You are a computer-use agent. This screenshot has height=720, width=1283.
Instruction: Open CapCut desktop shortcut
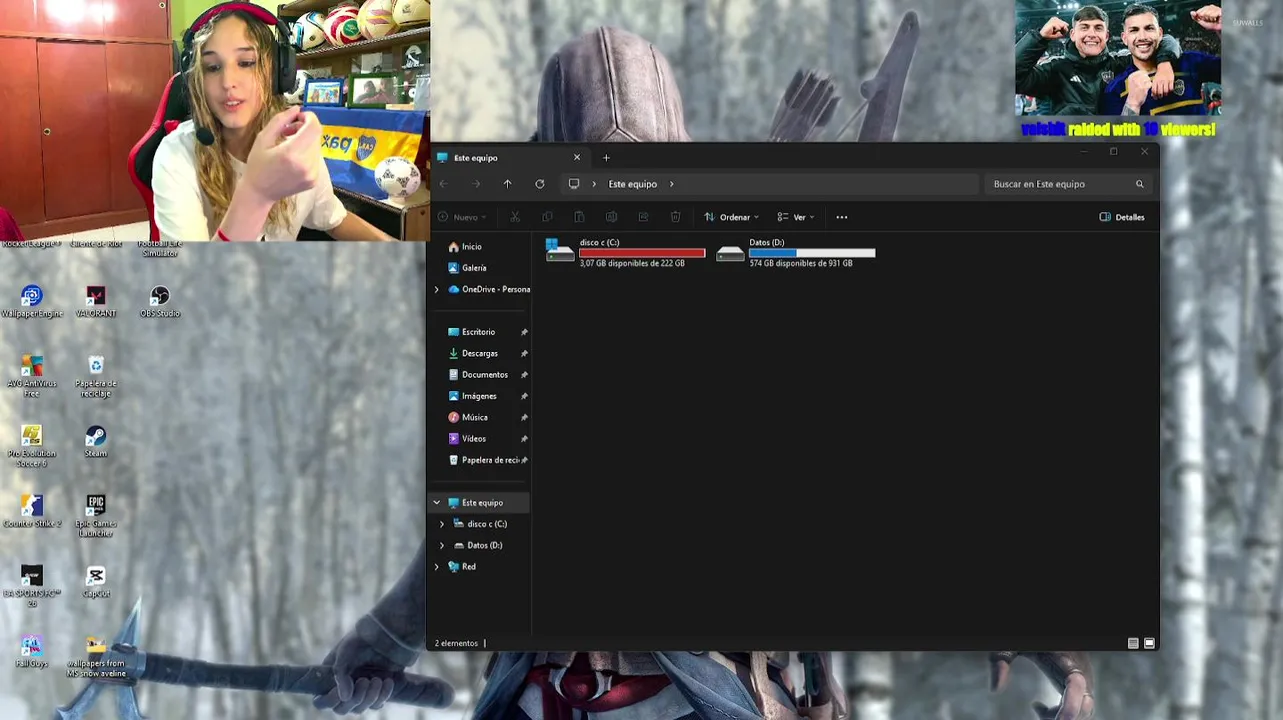pos(96,581)
